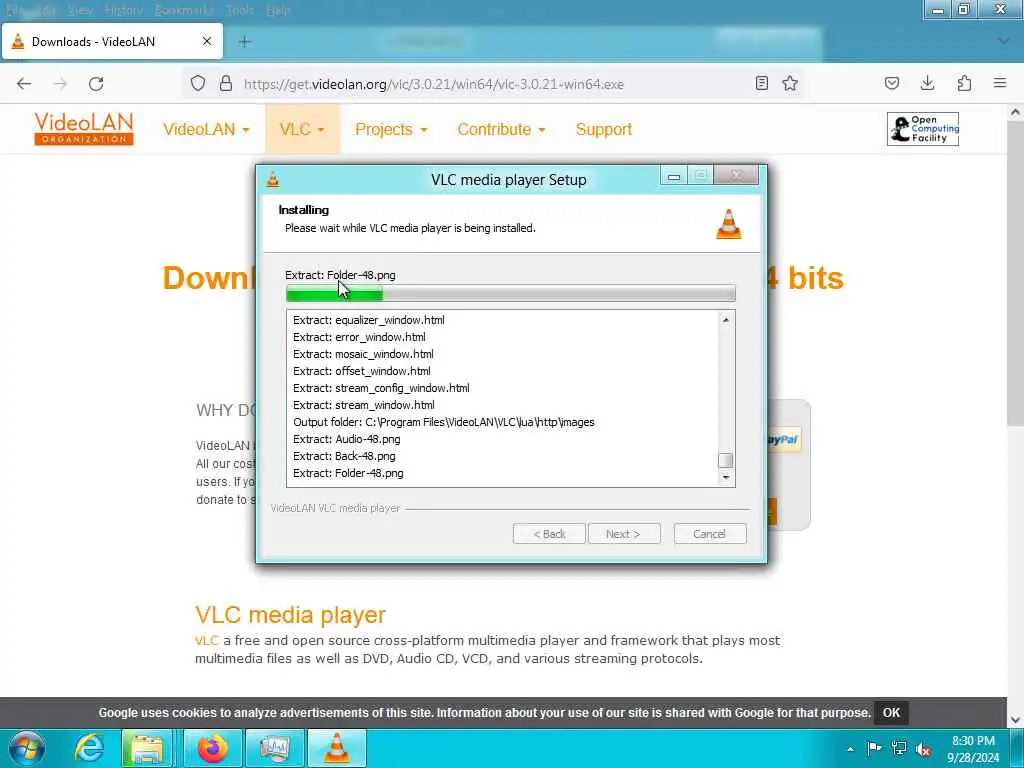1024x768 pixels.
Task: Expand the Contribute navigation dropdown
Action: pyautogui.click(x=502, y=129)
